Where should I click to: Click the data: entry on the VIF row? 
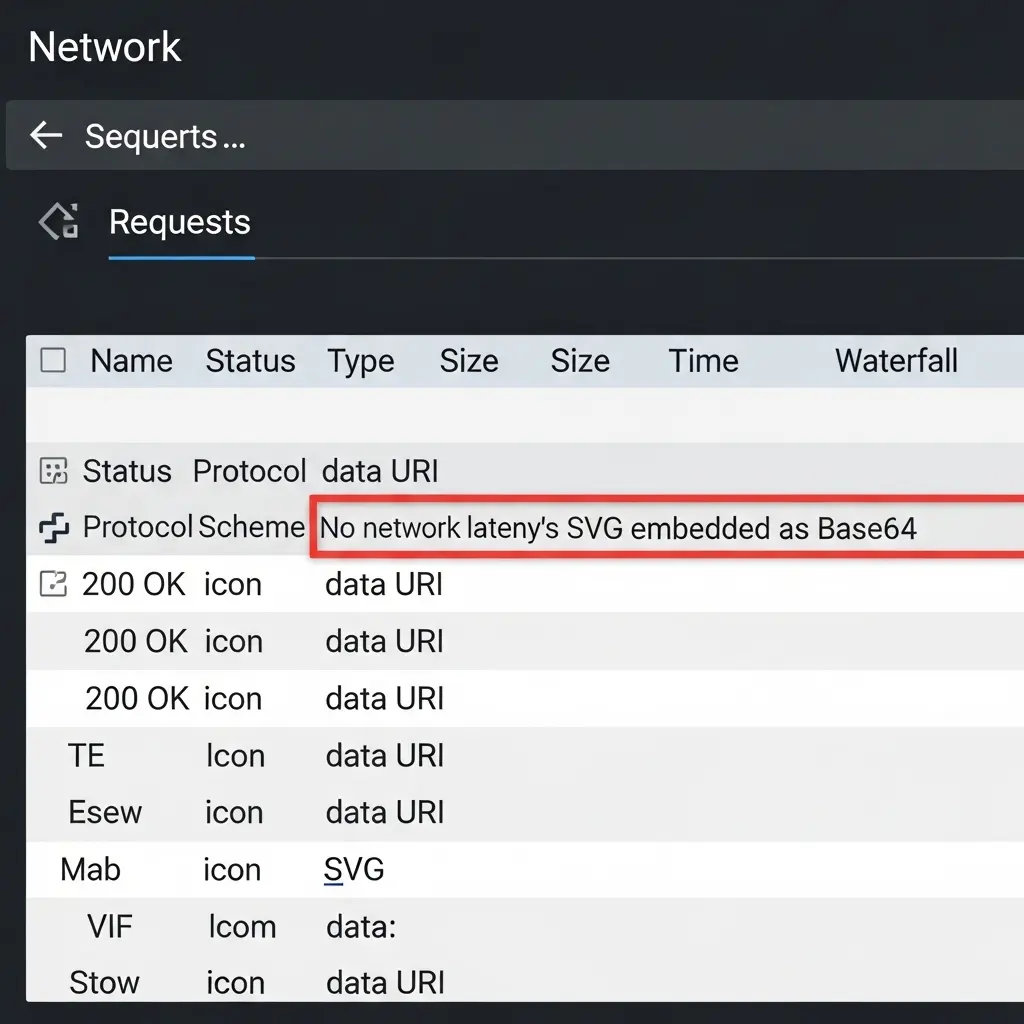pos(361,926)
